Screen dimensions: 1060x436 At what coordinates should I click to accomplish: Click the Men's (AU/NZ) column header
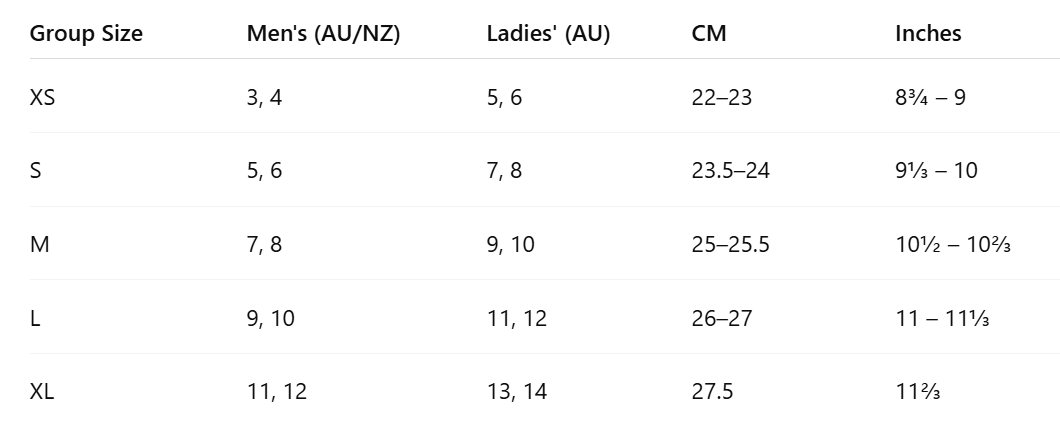(x=323, y=33)
